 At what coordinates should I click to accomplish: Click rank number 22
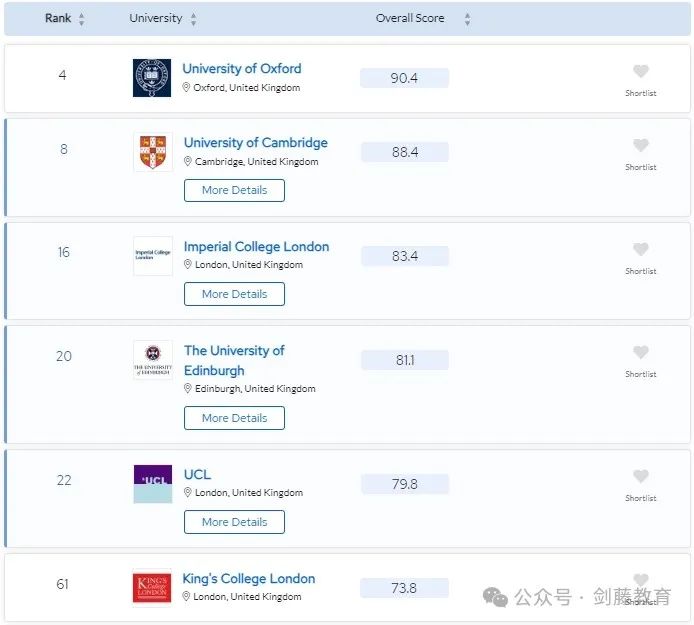[64, 480]
